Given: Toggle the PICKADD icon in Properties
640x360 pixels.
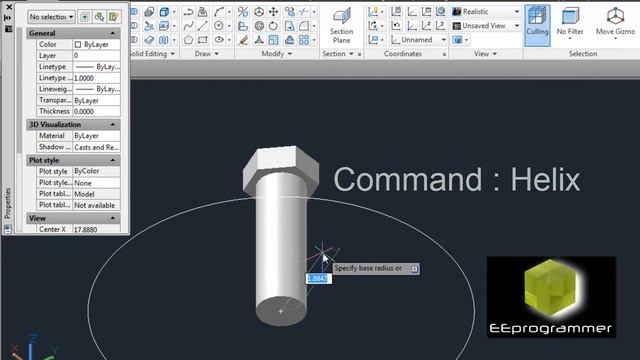Looking at the screenshot, I should pyautogui.click(x=84, y=17).
